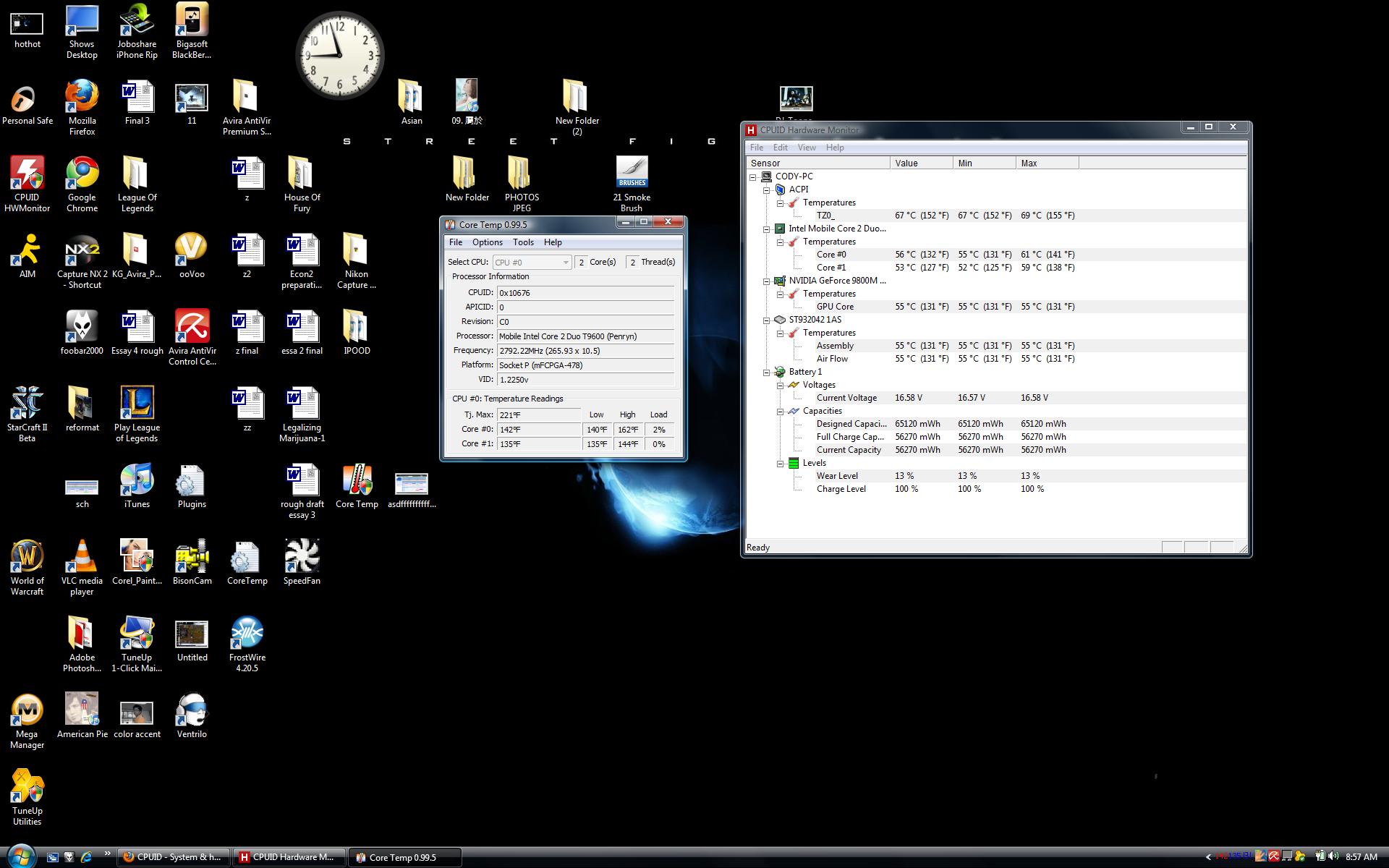Image resolution: width=1389 pixels, height=868 pixels.
Task: Open the Options menu in Core Temp
Action: pyautogui.click(x=487, y=242)
